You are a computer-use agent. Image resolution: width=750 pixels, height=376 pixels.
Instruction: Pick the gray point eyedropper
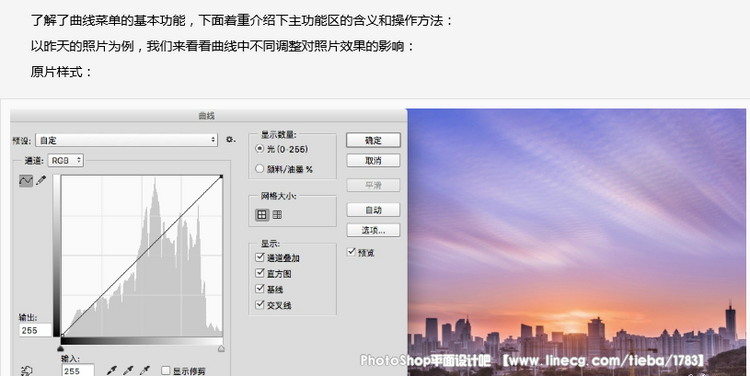(x=128, y=370)
